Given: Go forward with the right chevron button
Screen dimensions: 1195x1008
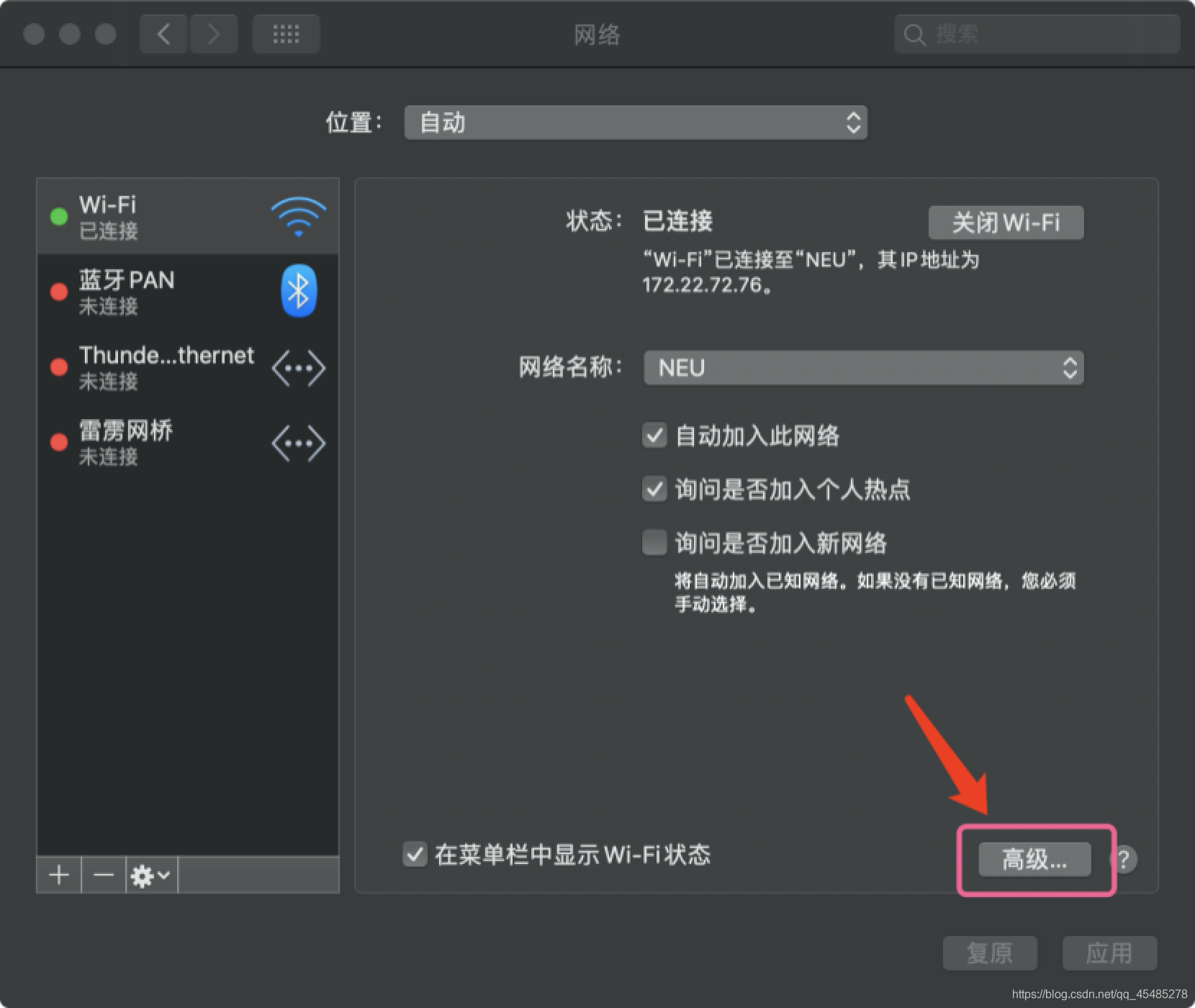Looking at the screenshot, I should [x=213, y=34].
